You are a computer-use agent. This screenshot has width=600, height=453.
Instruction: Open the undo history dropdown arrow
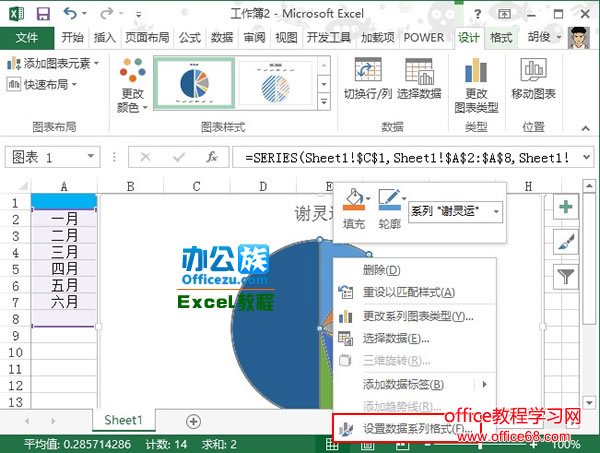(x=84, y=14)
